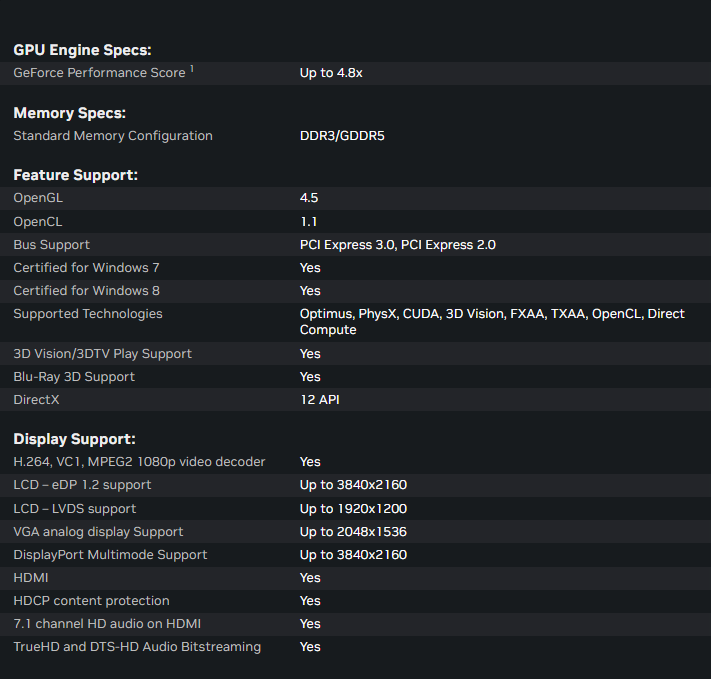Click the Feature Support heading
This screenshot has width=711, height=679.
pos(75,175)
